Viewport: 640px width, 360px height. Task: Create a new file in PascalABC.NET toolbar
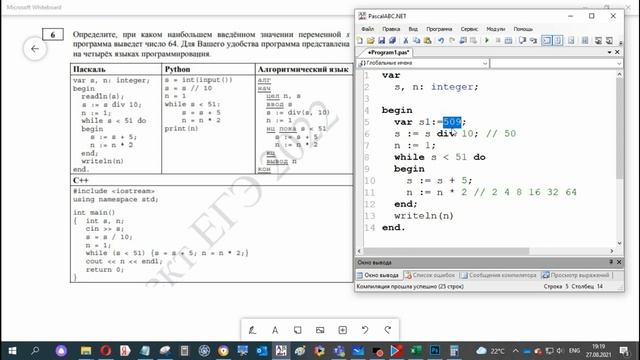tap(360, 40)
